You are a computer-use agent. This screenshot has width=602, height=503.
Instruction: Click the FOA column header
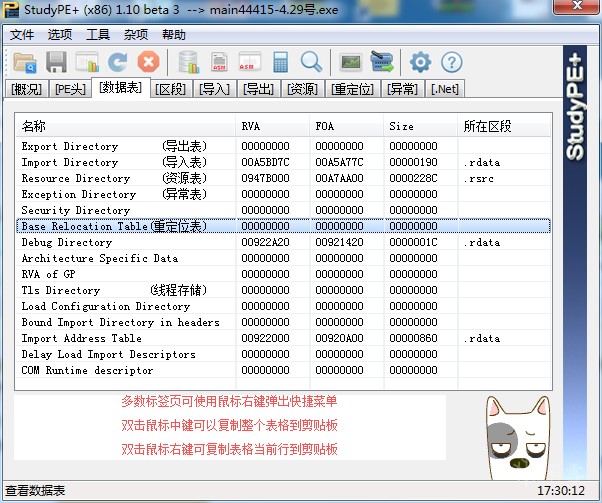(346, 126)
